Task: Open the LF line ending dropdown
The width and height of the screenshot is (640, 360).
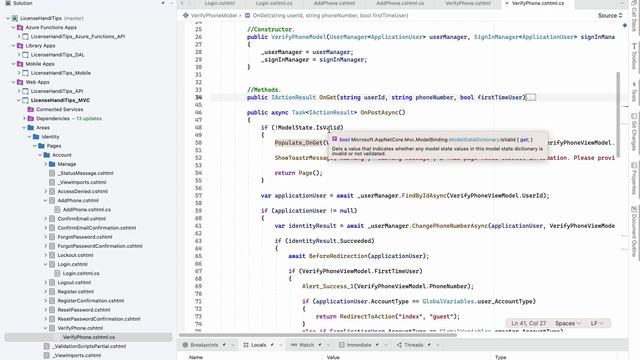Action: point(597,323)
